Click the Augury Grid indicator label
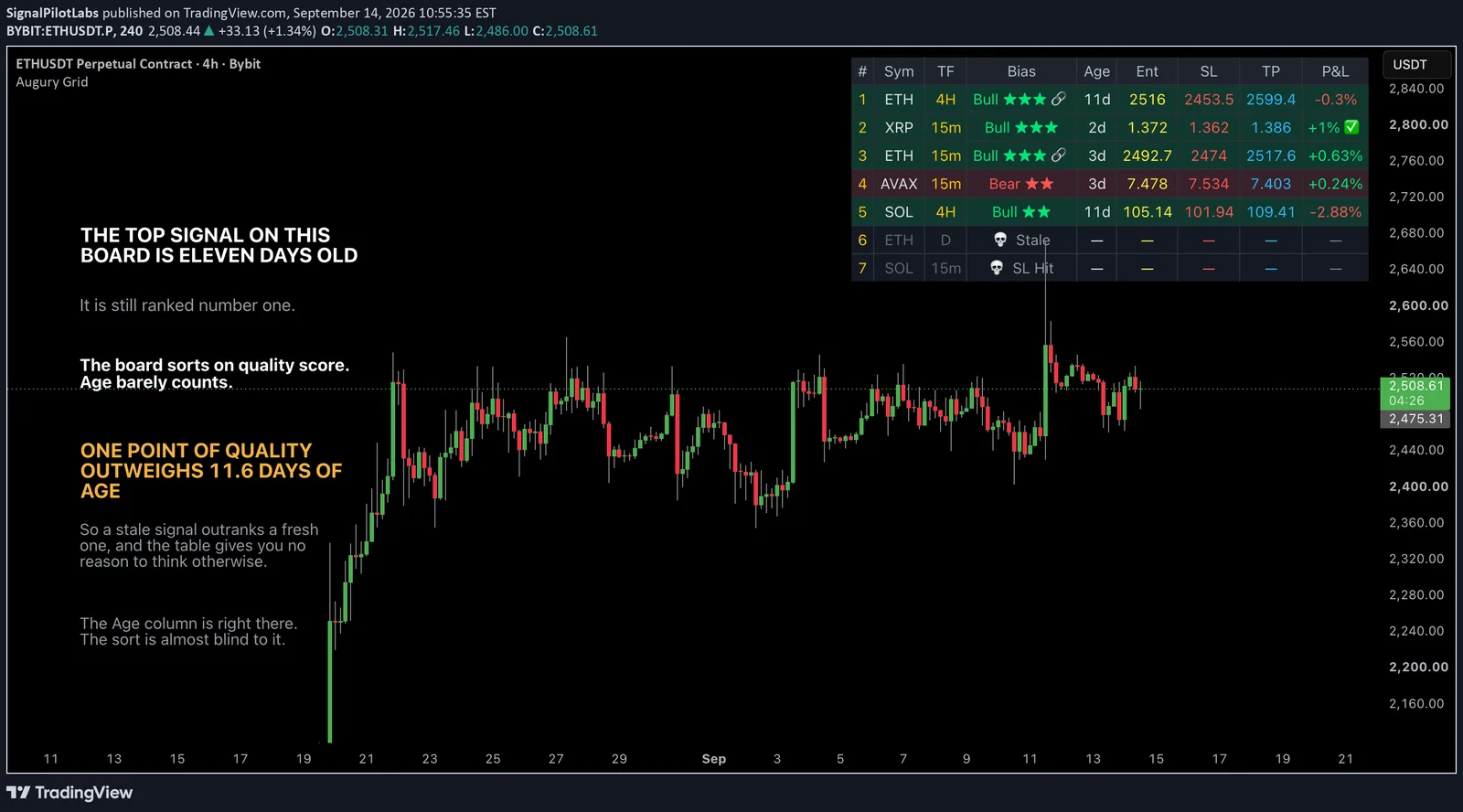Viewport: 1463px width, 812px height. pos(52,82)
